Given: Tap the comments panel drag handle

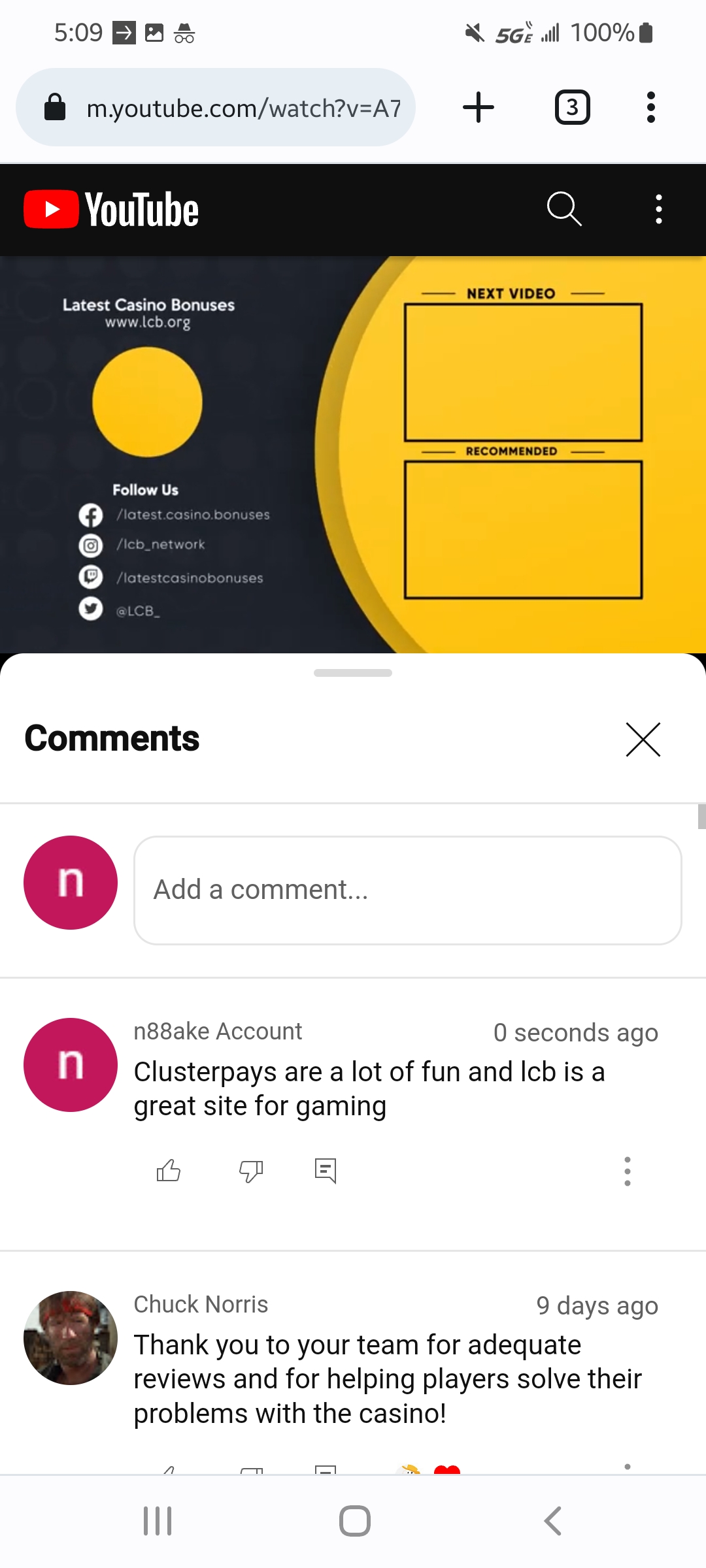Looking at the screenshot, I should [353, 673].
